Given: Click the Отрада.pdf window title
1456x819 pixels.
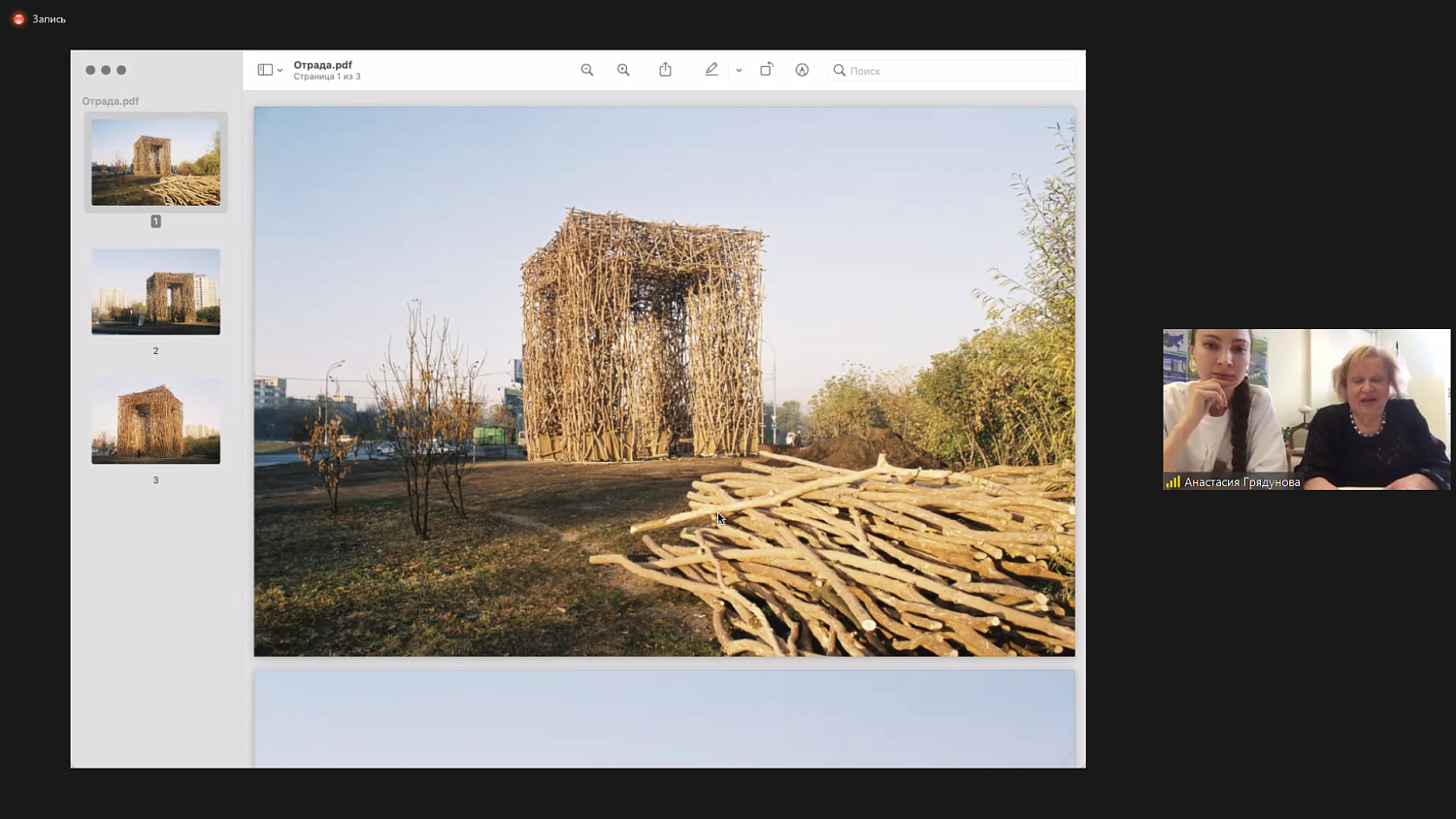Looking at the screenshot, I should click(x=323, y=65).
